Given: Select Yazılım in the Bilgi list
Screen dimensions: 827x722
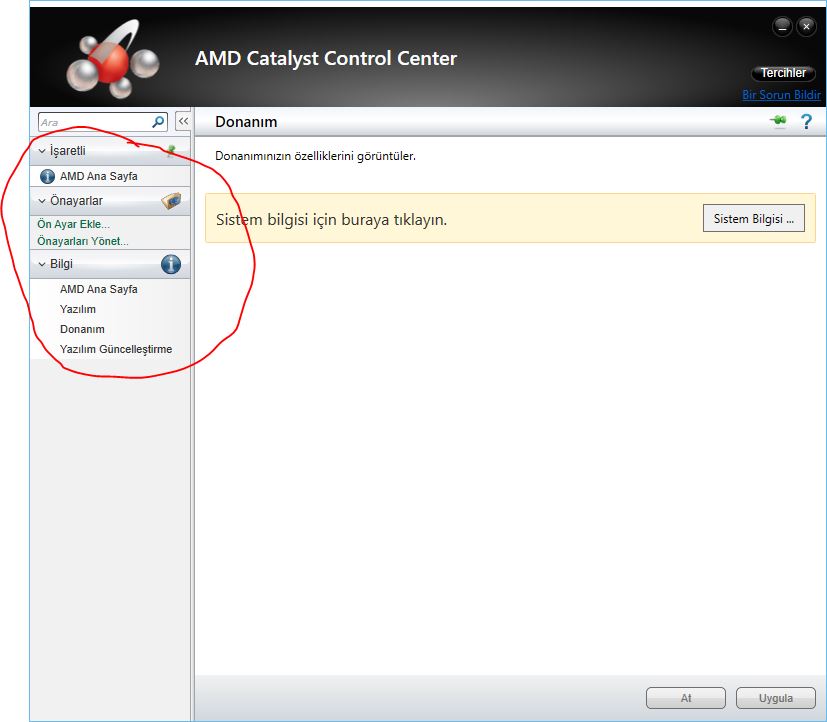Looking at the screenshot, I should click(x=78, y=309).
